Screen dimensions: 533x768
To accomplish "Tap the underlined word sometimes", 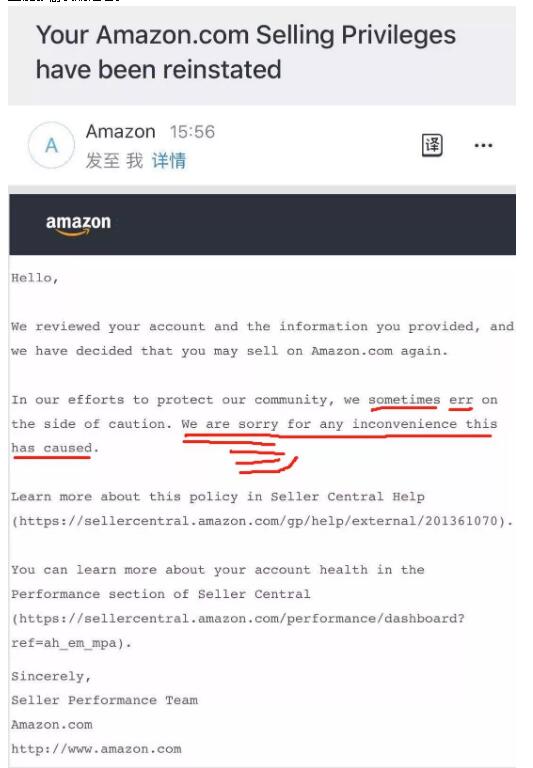I will pyautogui.click(x=404, y=400).
